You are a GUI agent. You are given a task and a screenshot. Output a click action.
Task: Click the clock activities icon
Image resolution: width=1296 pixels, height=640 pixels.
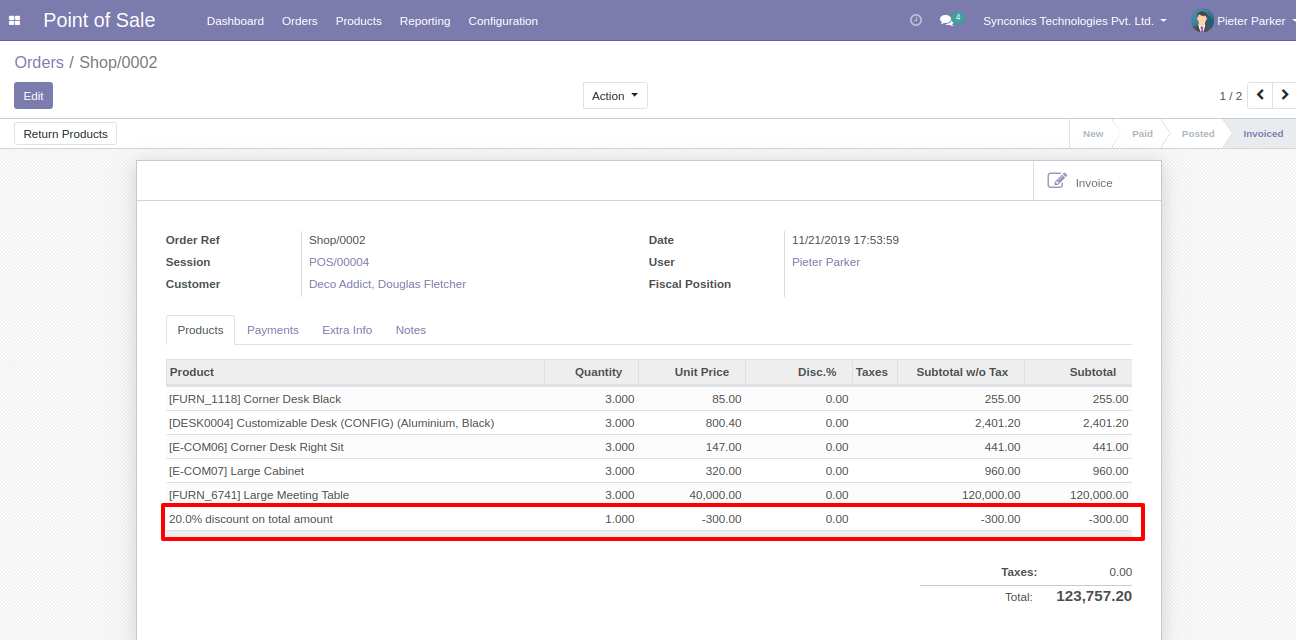pyautogui.click(x=915, y=20)
